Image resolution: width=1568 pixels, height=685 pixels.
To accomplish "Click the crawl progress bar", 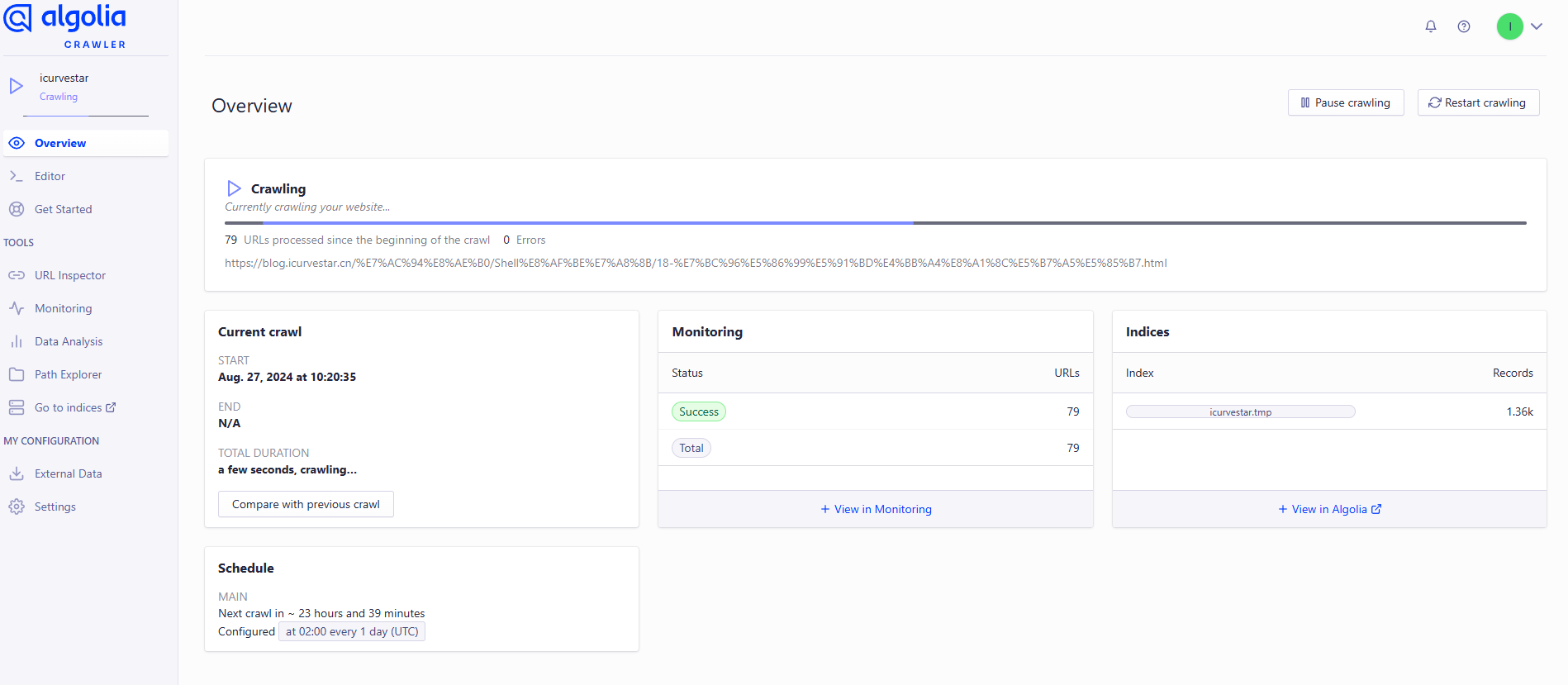I will [x=875, y=222].
